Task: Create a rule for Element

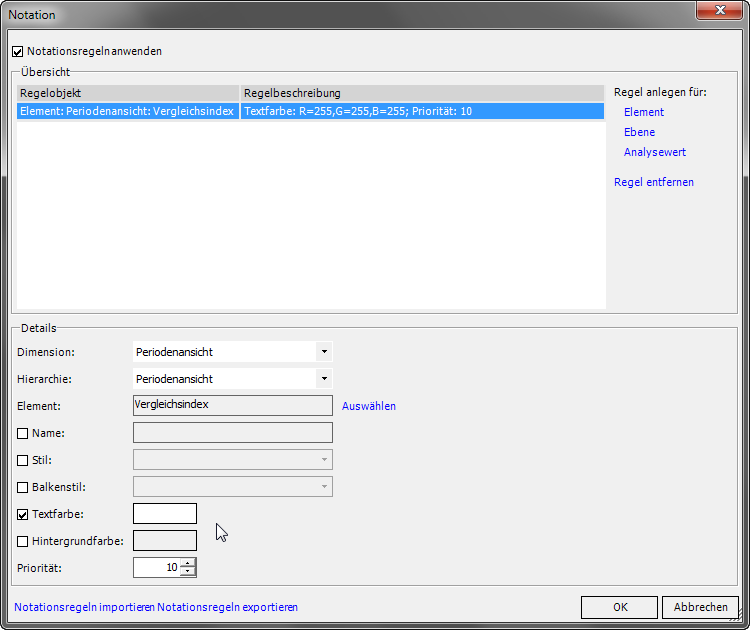Action: tap(643, 112)
